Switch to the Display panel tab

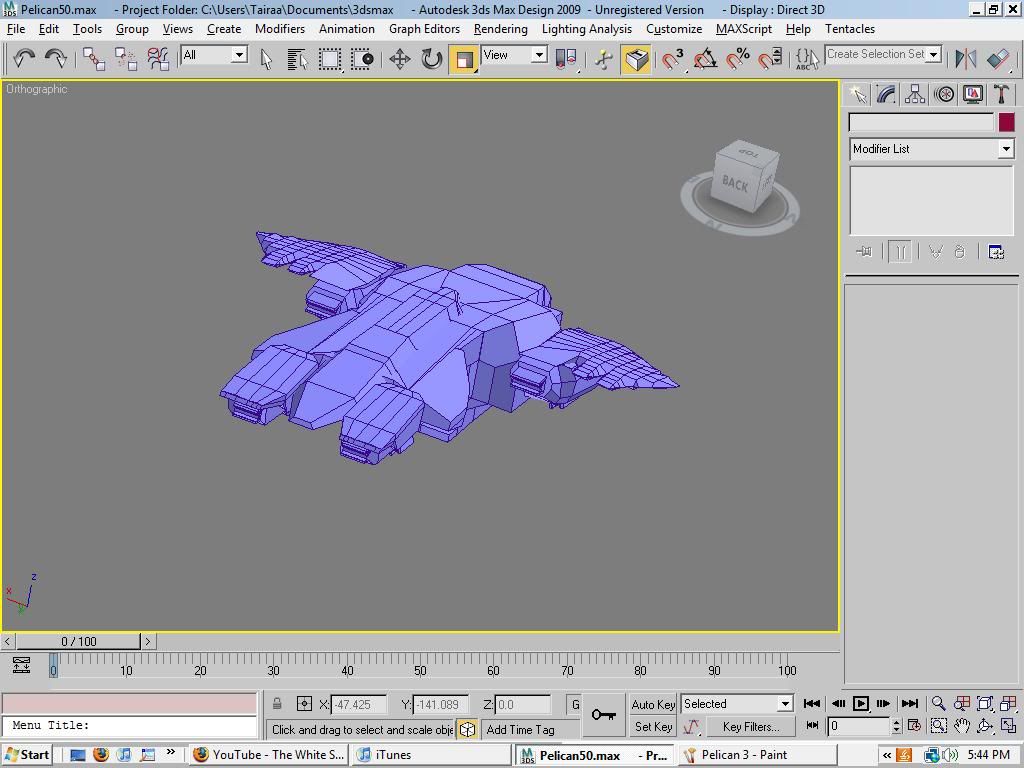point(972,95)
